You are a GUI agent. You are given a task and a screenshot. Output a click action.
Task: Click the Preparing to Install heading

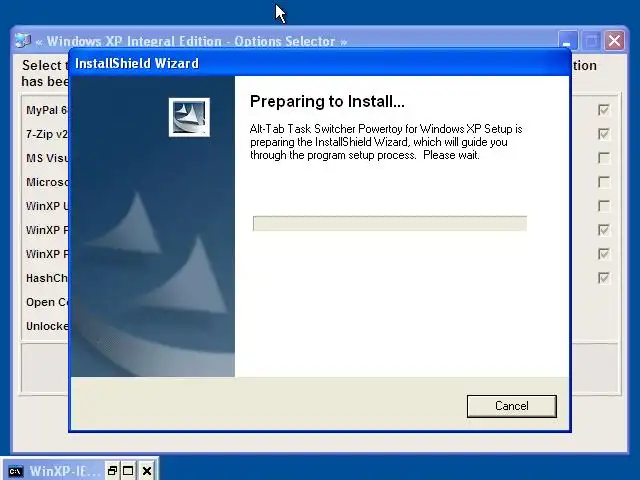[x=327, y=101]
